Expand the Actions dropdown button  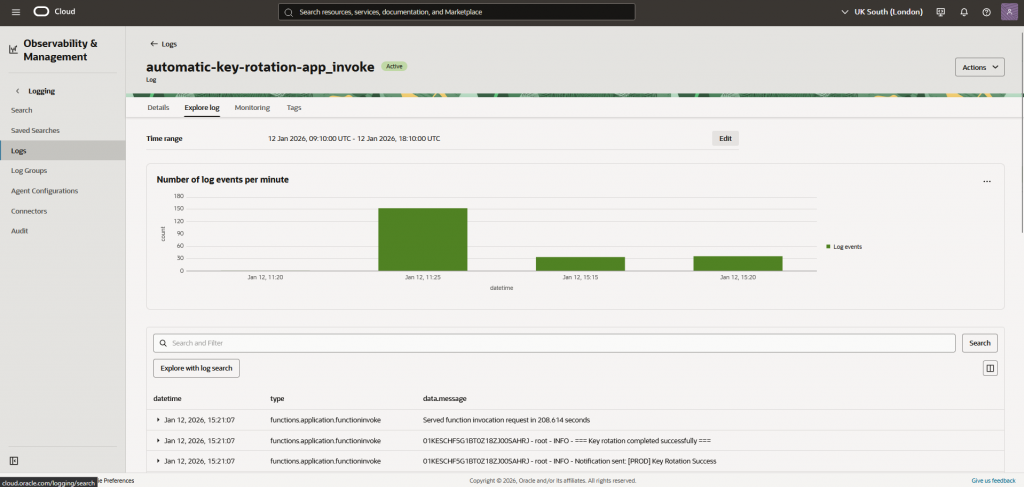point(980,67)
